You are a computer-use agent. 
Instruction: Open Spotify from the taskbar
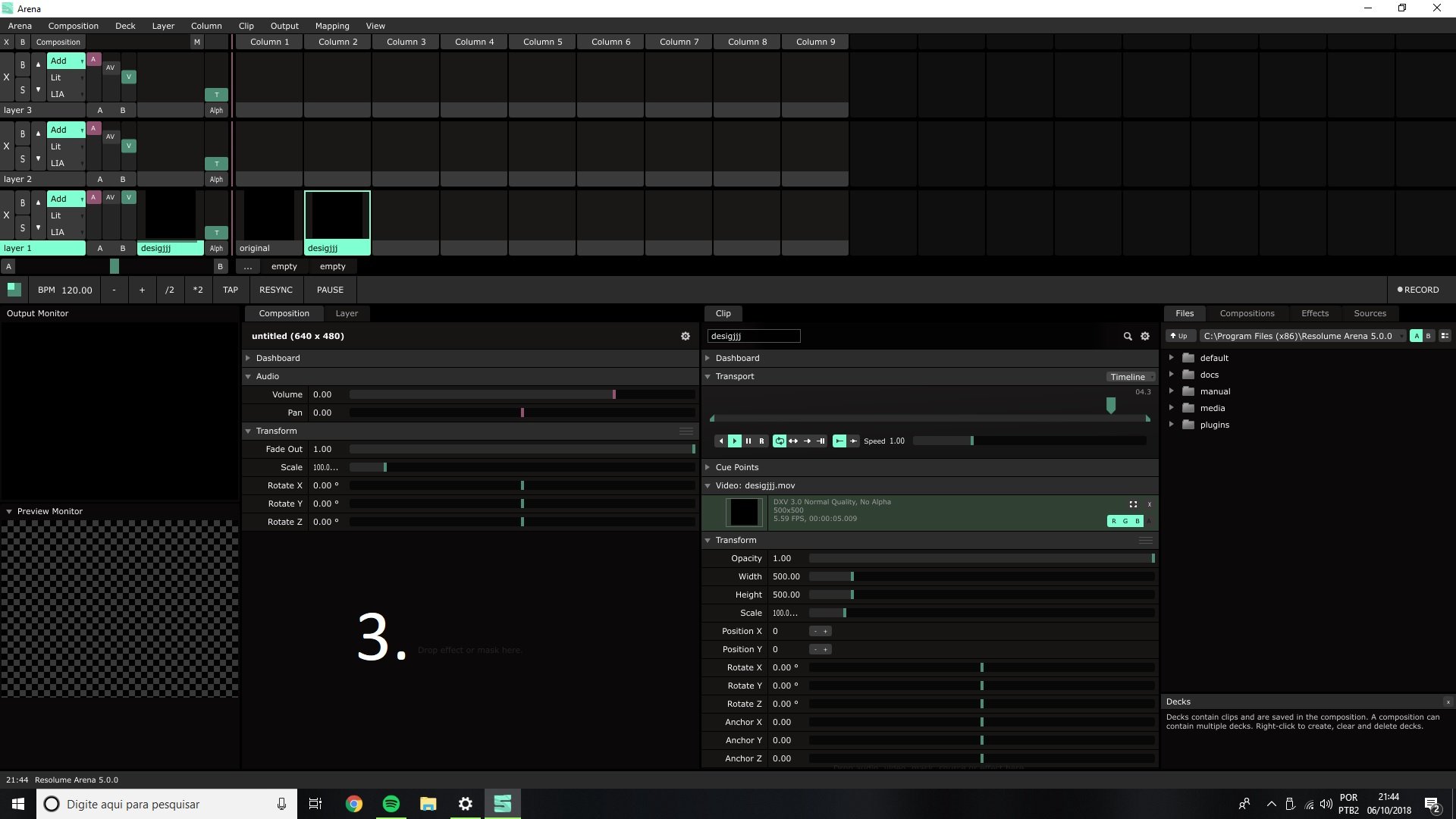click(x=391, y=804)
